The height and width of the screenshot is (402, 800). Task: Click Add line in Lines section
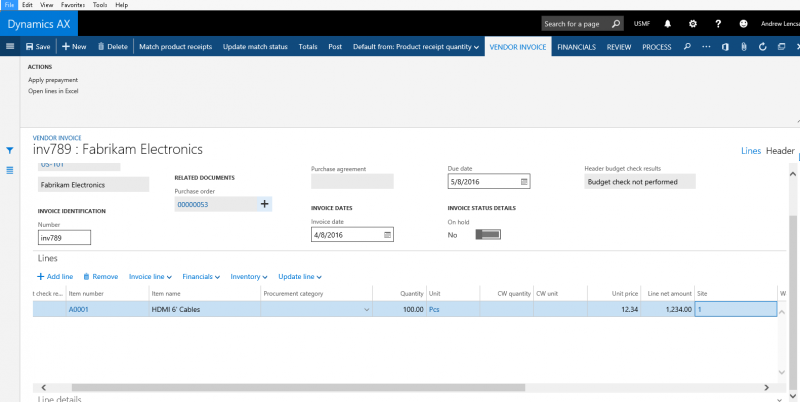(x=55, y=277)
